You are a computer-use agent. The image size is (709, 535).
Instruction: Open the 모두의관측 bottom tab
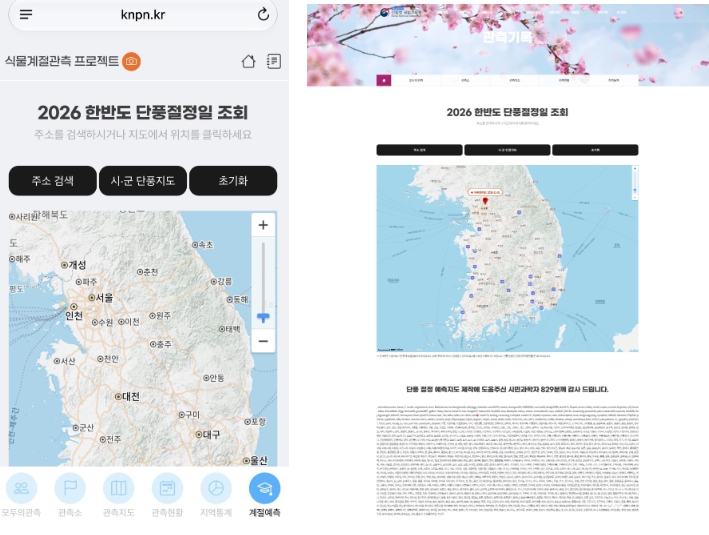coord(21,495)
